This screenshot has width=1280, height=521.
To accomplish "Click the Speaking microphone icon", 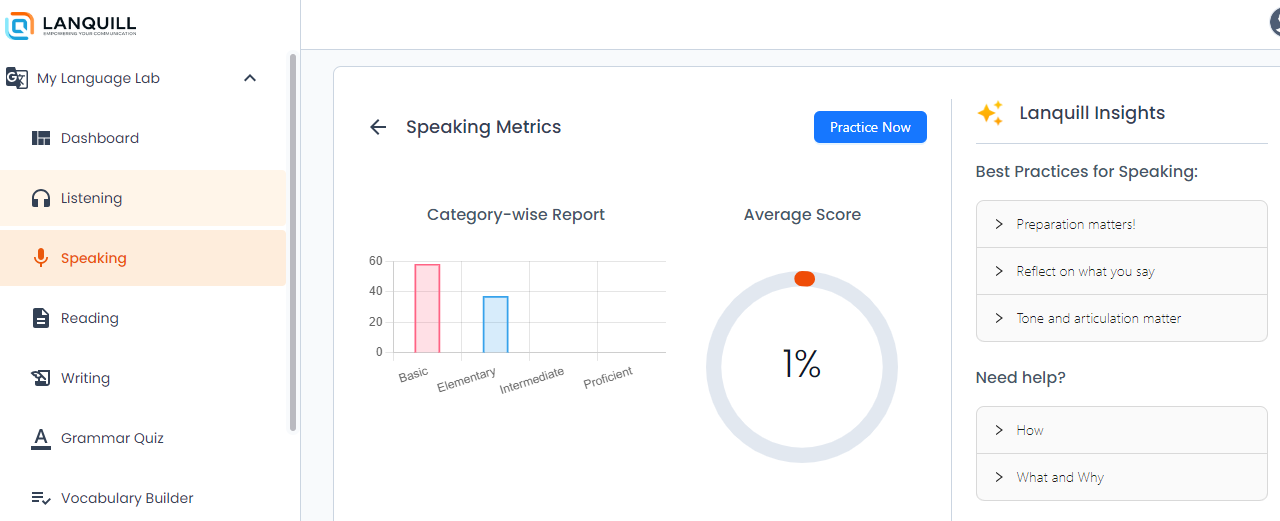I will click(x=41, y=258).
